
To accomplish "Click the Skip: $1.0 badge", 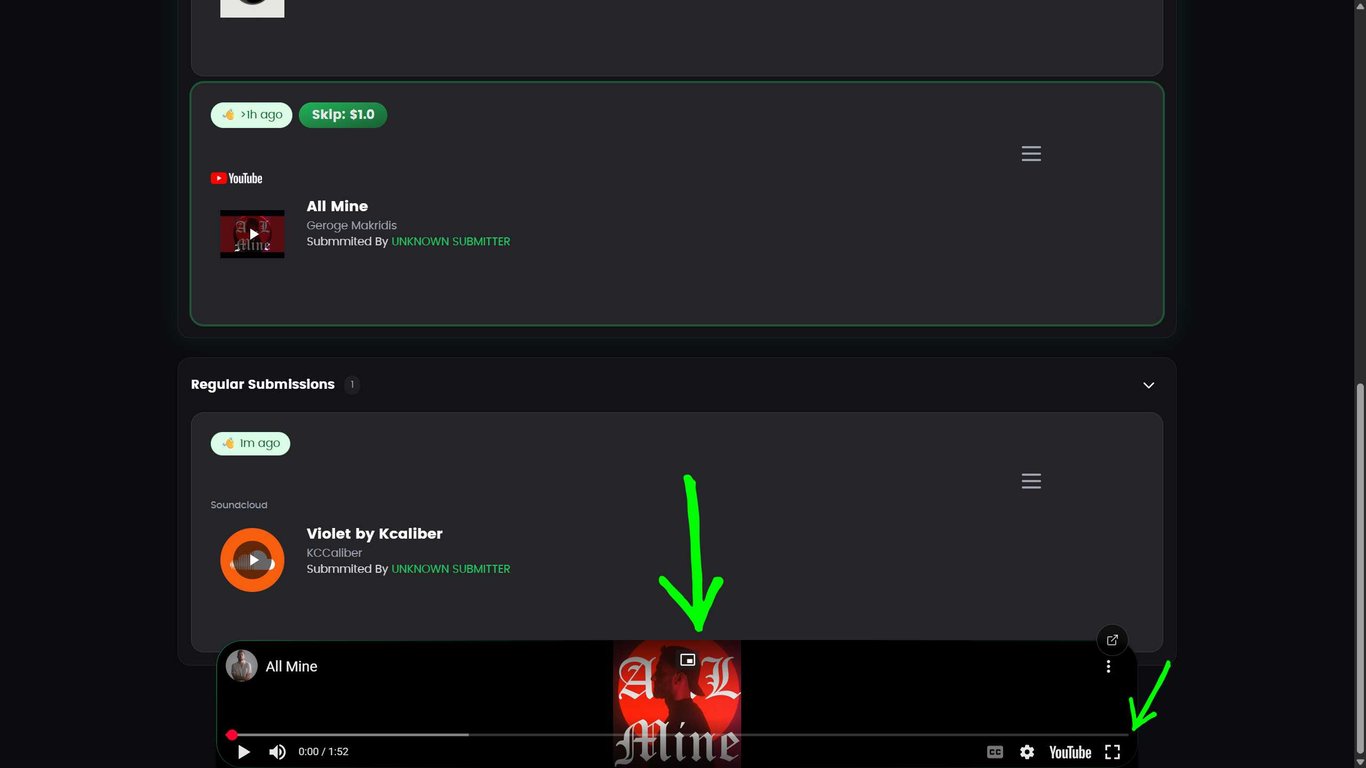I will 343,115.
